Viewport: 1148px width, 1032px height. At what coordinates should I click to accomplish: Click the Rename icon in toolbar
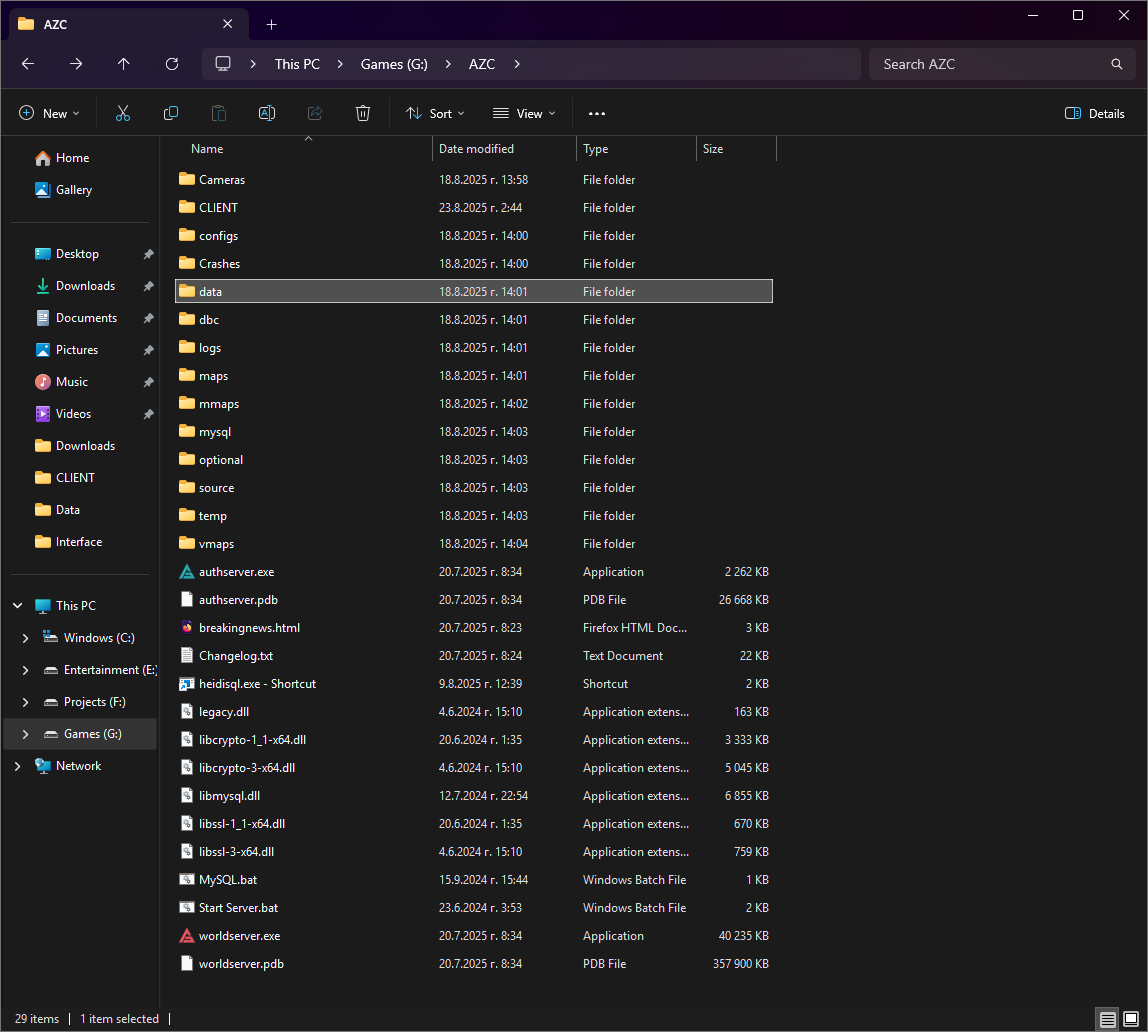267,113
